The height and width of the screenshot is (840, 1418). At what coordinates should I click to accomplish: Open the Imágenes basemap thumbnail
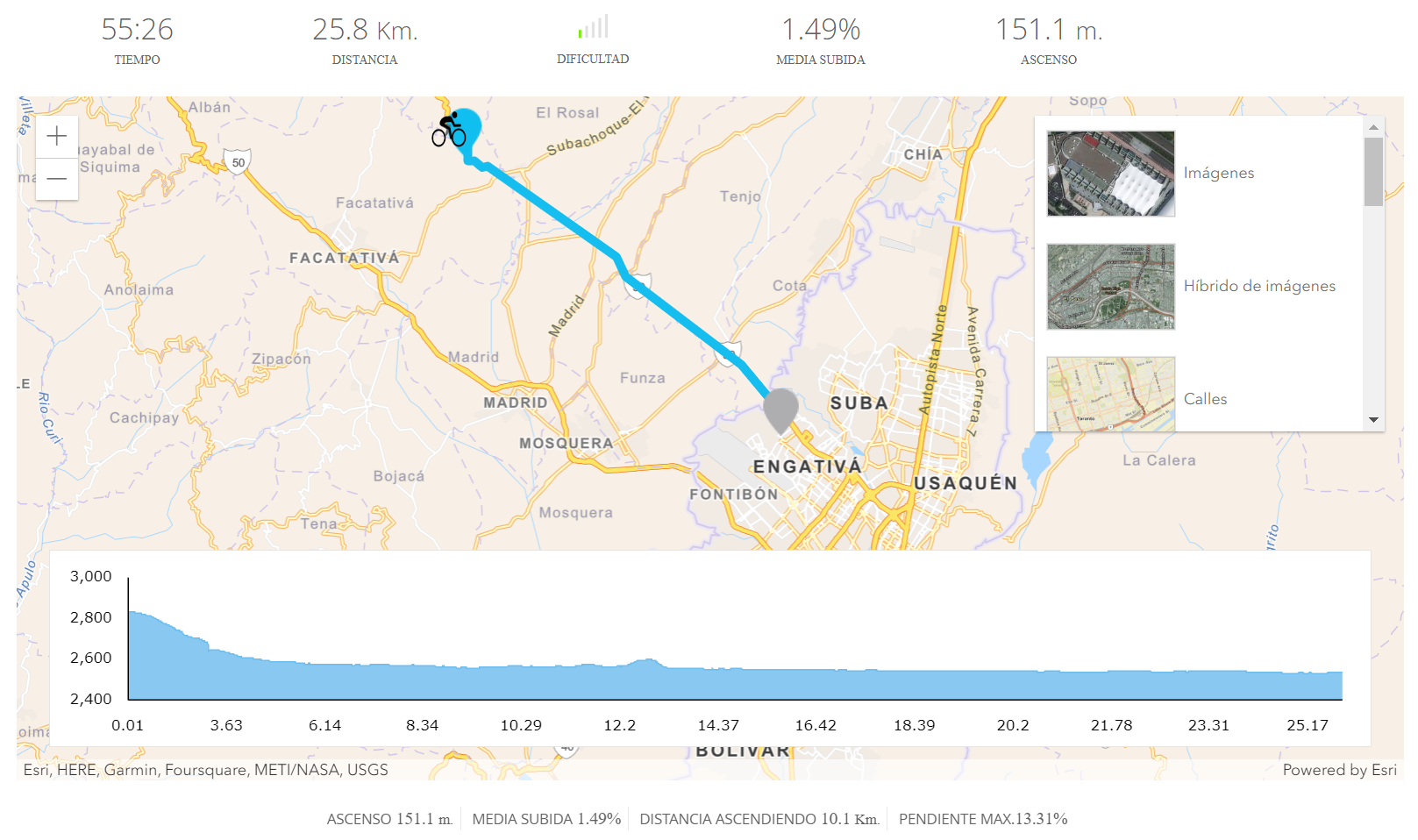[1110, 173]
